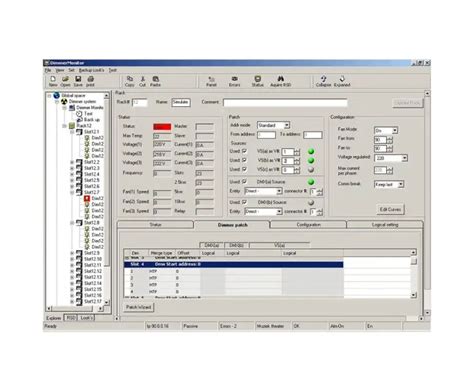Image resolution: width=474 pixels, height=389 pixels.
Task: Click the Aquire RSD binoculars icon
Action: coord(281,79)
